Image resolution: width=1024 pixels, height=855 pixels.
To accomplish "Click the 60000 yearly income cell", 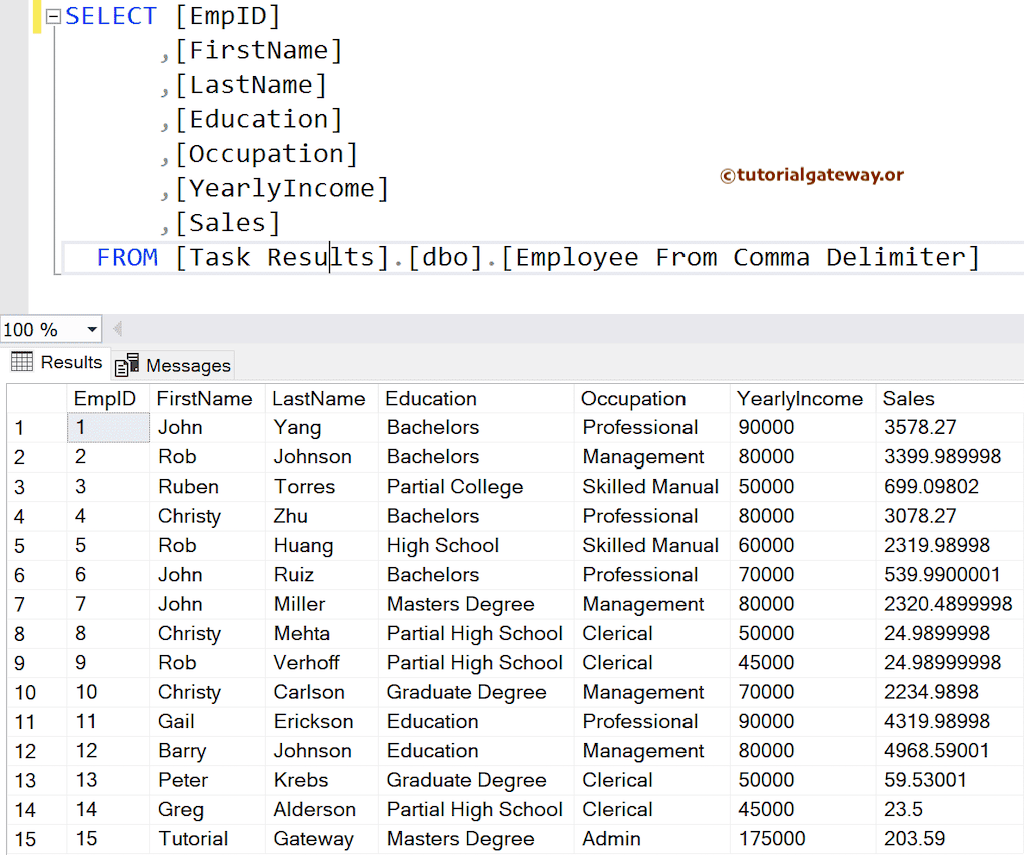I will [803, 545].
